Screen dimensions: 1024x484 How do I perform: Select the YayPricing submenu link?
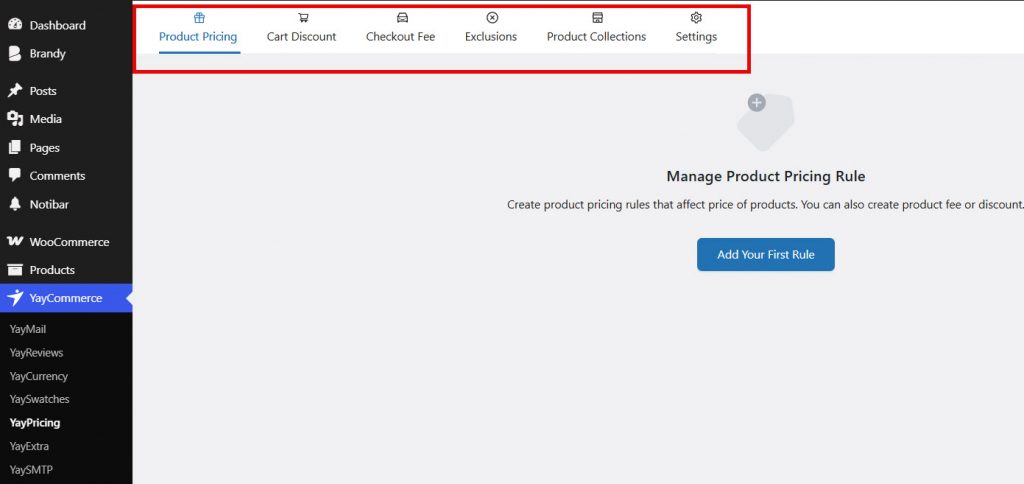(35, 423)
